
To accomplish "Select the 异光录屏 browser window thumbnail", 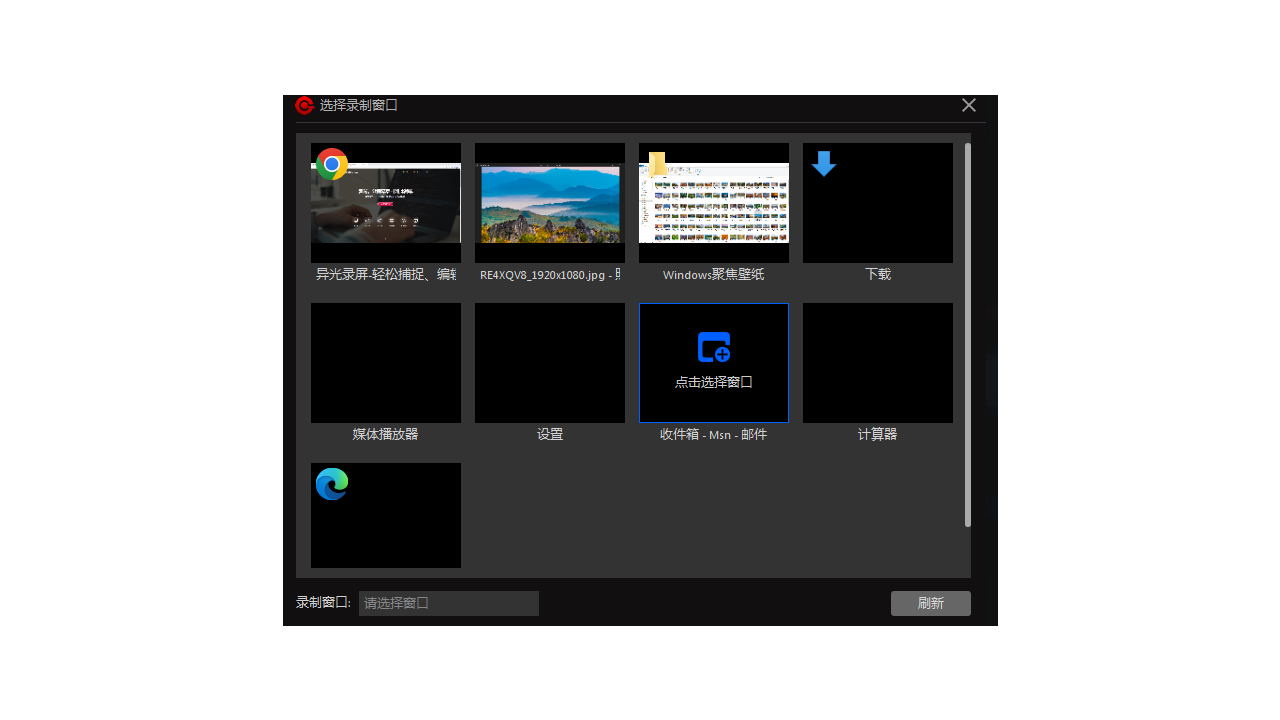I will 385,202.
